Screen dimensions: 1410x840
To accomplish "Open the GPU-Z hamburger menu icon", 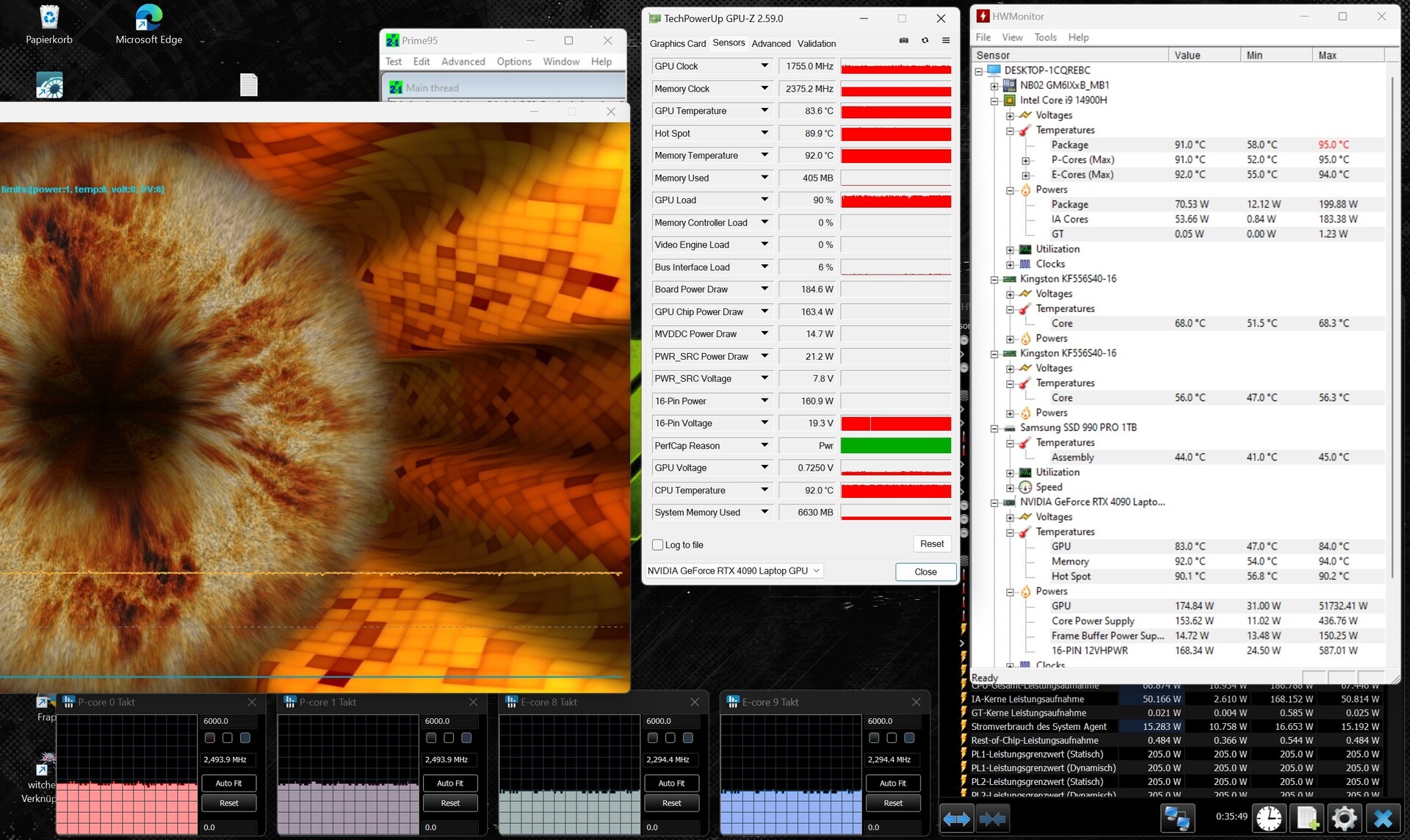I will 946,40.
